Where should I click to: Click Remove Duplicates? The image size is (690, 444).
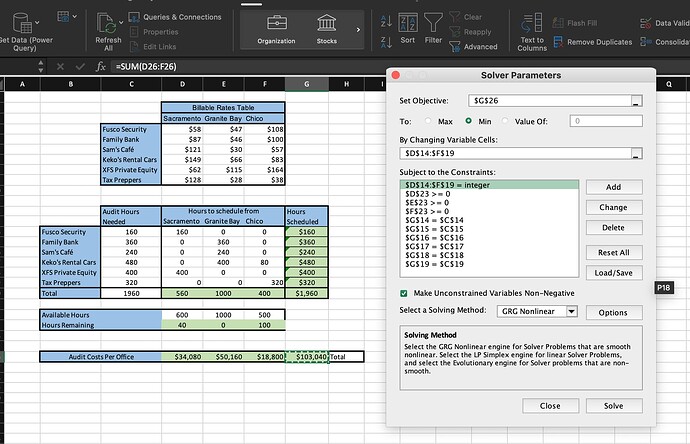tap(593, 42)
